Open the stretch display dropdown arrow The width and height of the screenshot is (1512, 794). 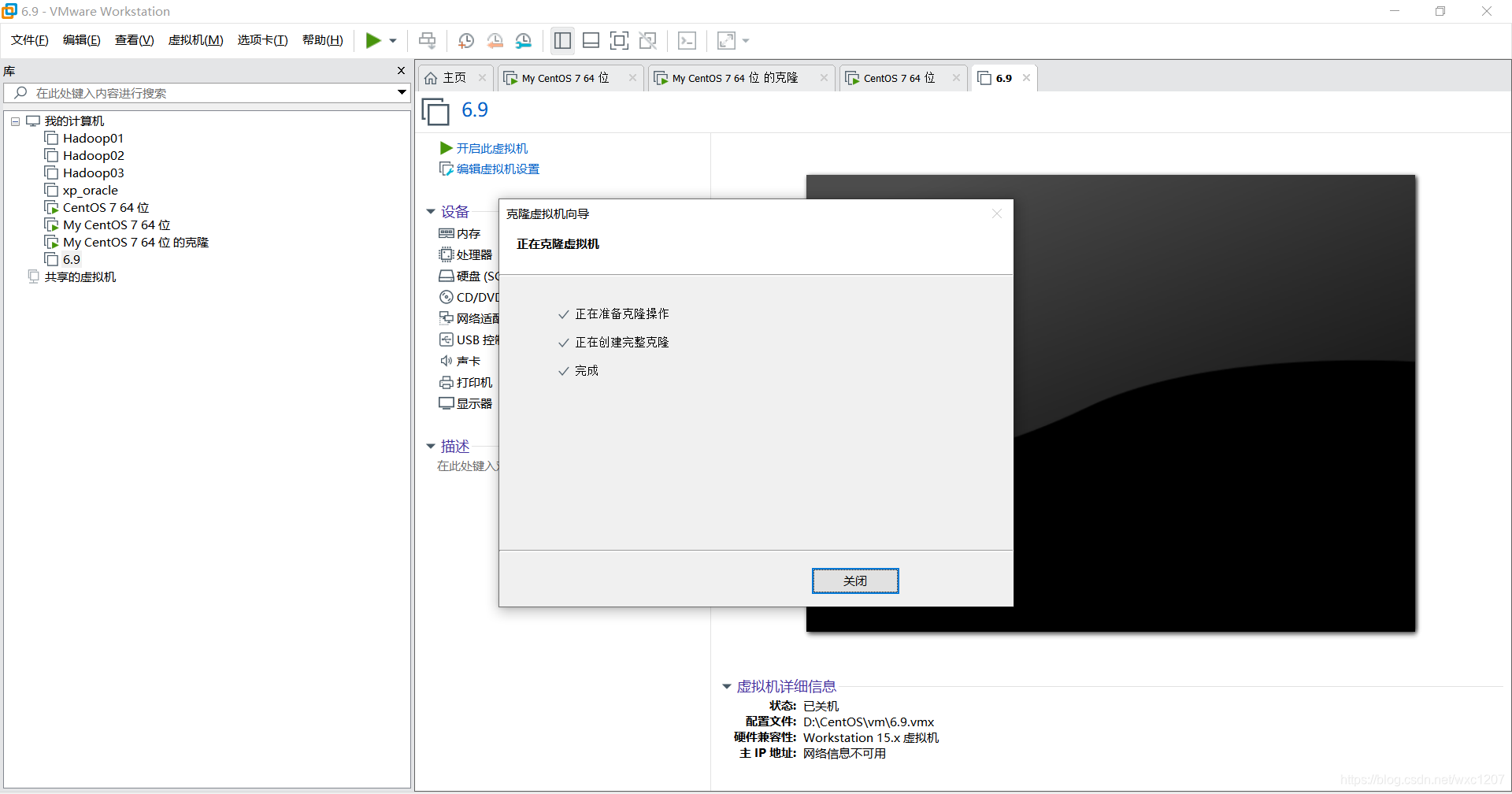746,41
